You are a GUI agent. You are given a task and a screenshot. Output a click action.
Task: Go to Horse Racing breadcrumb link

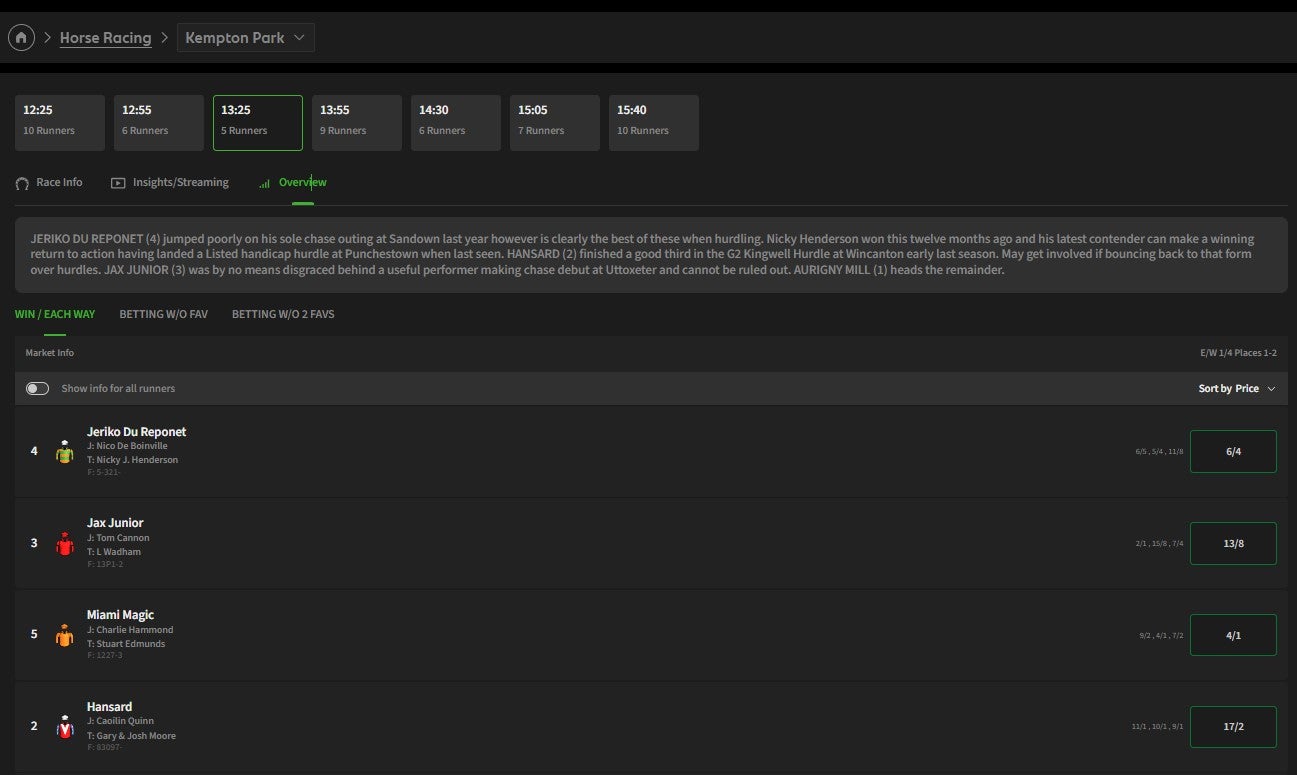click(105, 38)
